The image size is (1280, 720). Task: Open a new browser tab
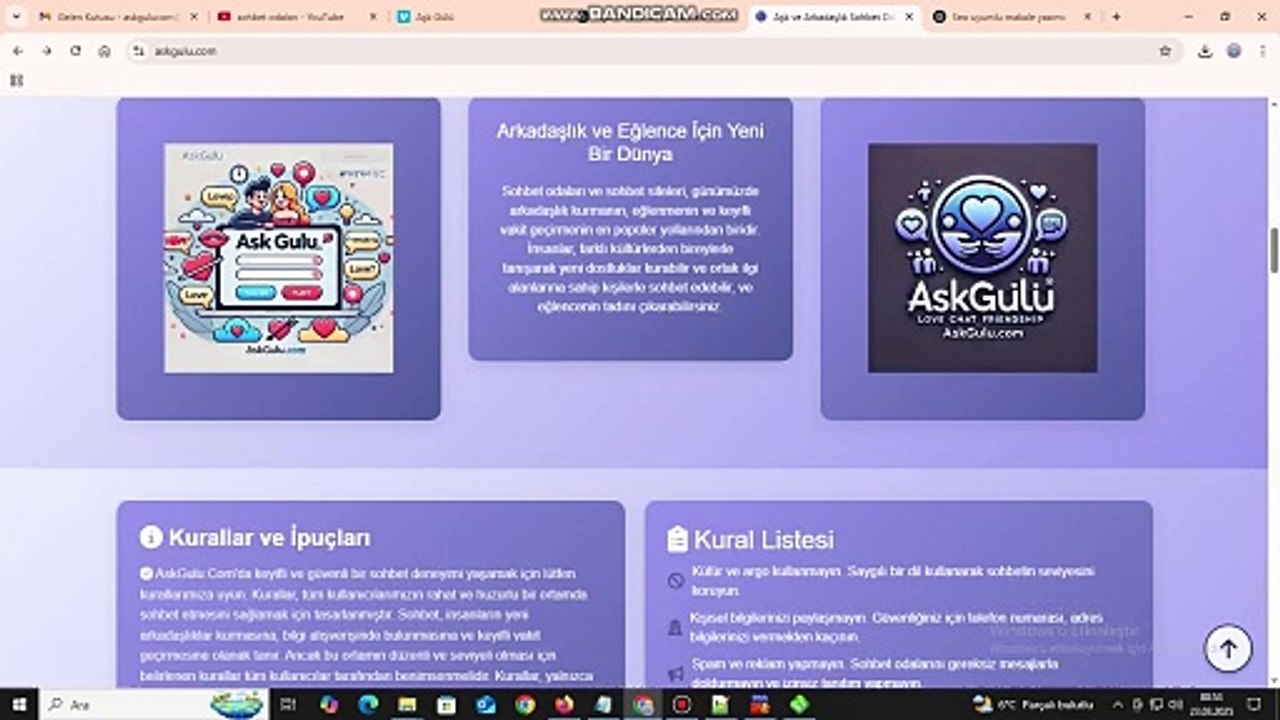tap(1116, 17)
